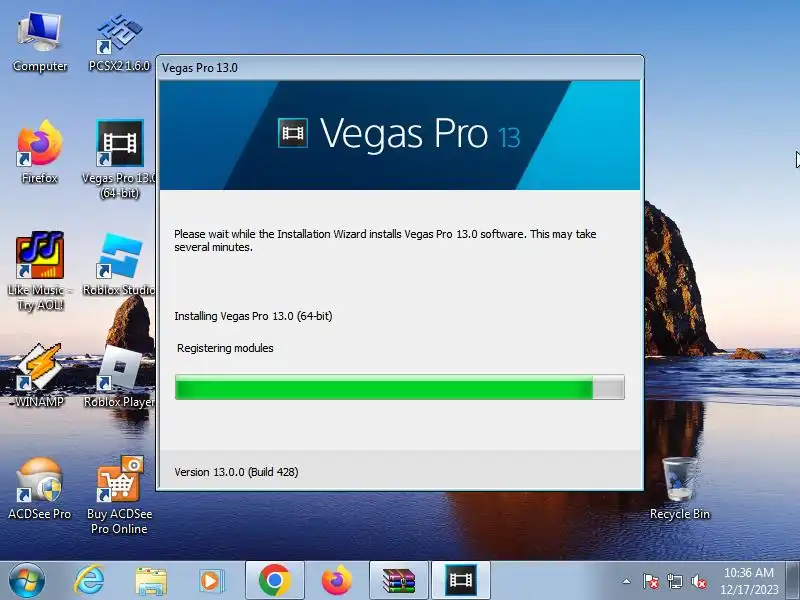Click the film strip logo in Vegas banner
Viewport: 800px width, 600px height.
click(293, 133)
